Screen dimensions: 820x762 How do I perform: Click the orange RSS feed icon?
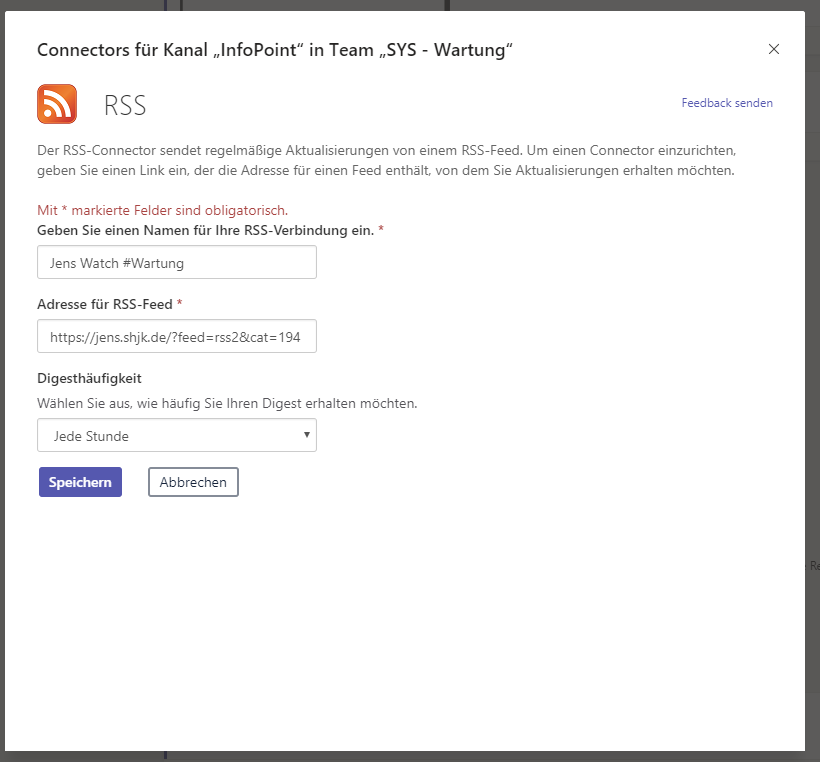57,104
